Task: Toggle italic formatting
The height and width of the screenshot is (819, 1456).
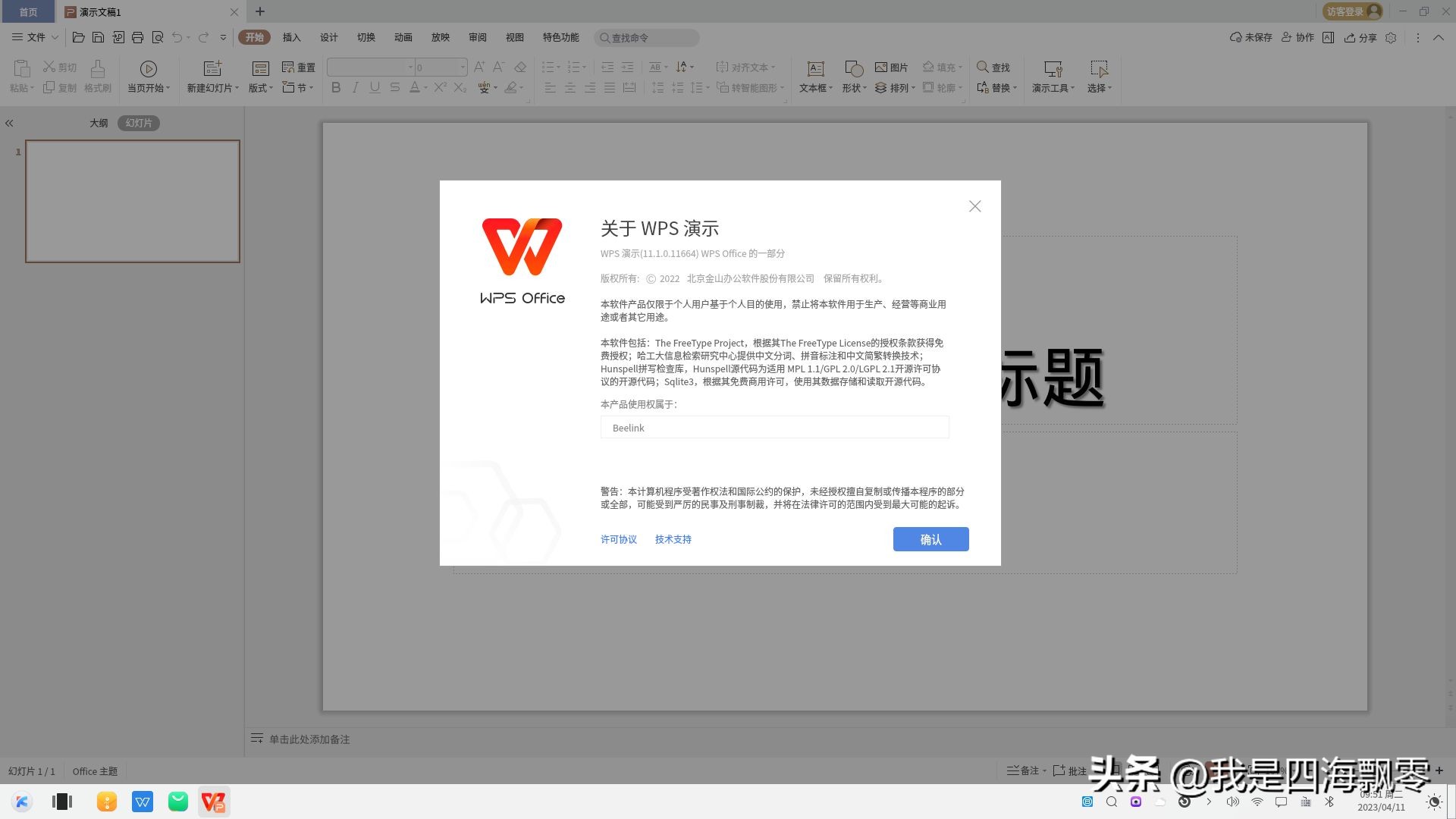Action: pos(355,87)
